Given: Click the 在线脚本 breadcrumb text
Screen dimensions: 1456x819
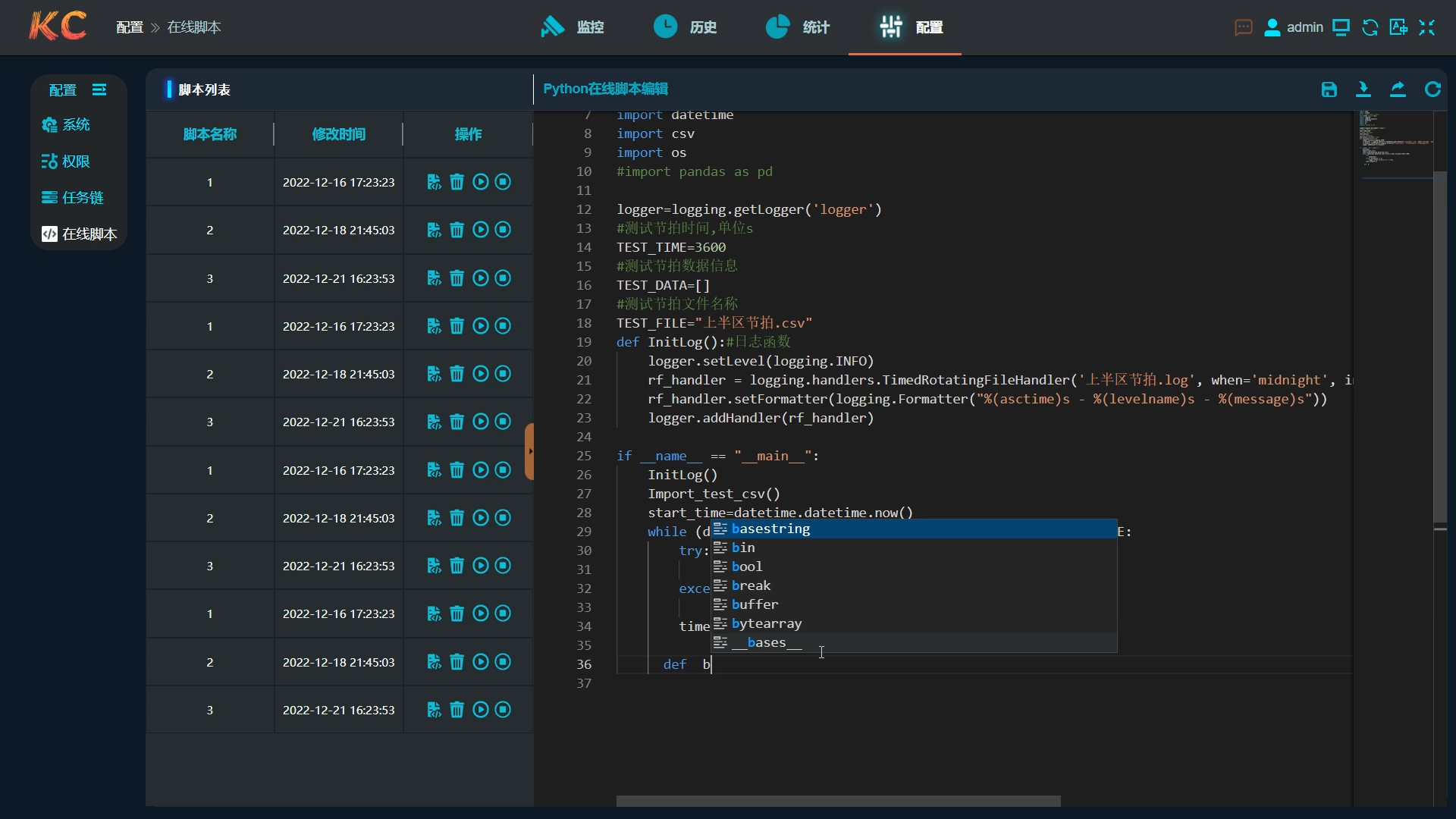Looking at the screenshot, I should [x=194, y=27].
